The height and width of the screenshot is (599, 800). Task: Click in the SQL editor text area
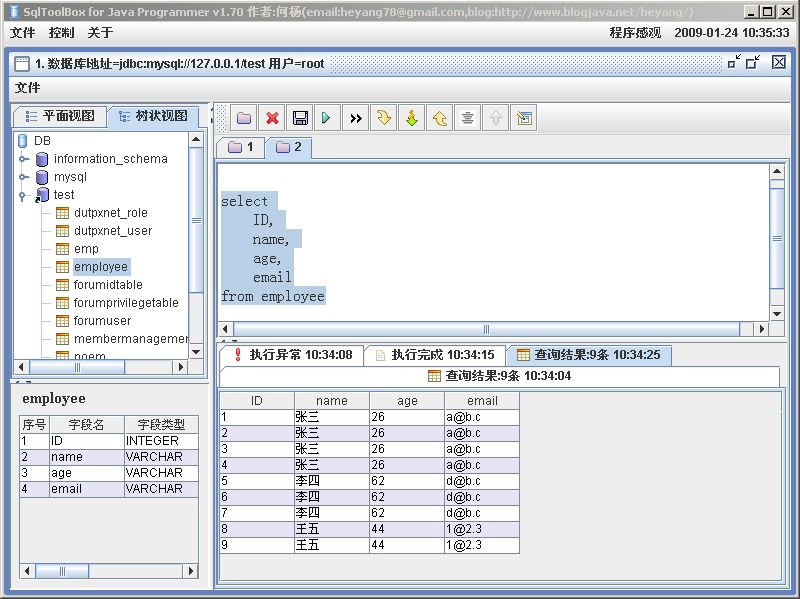pos(493,242)
